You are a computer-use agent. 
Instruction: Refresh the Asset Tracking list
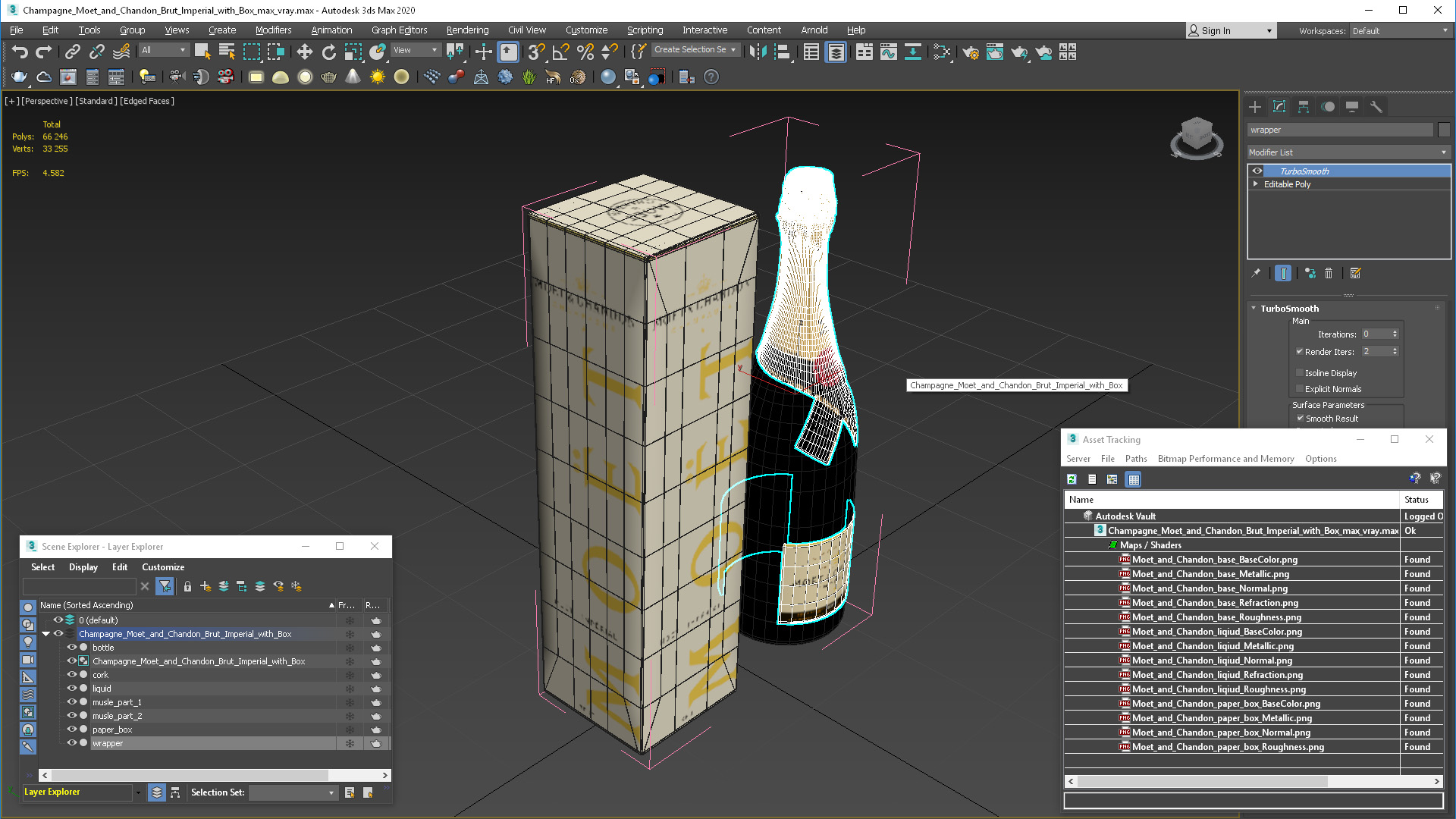pos(1072,479)
